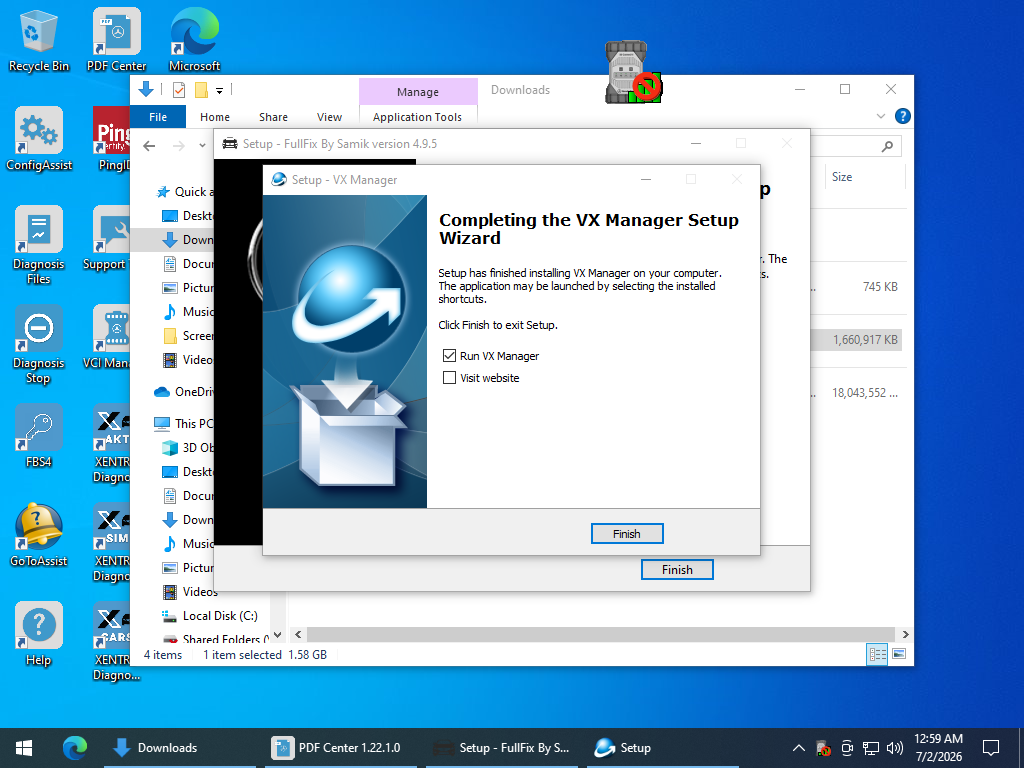Open Diagnosis Files desktop icon
This screenshot has height=768, width=1024.
pyautogui.click(x=39, y=245)
